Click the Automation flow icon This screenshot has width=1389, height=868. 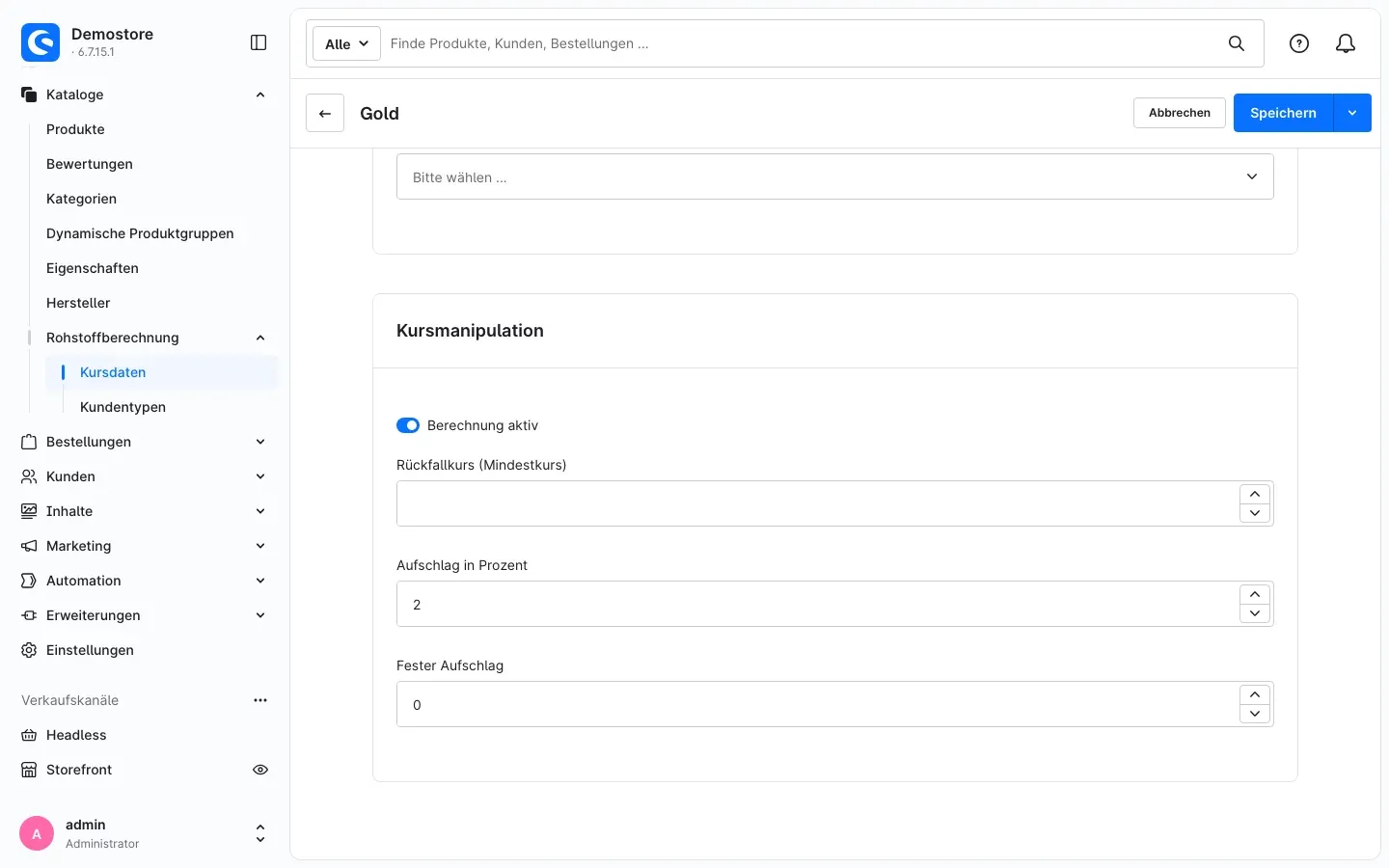click(x=29, y=581)
